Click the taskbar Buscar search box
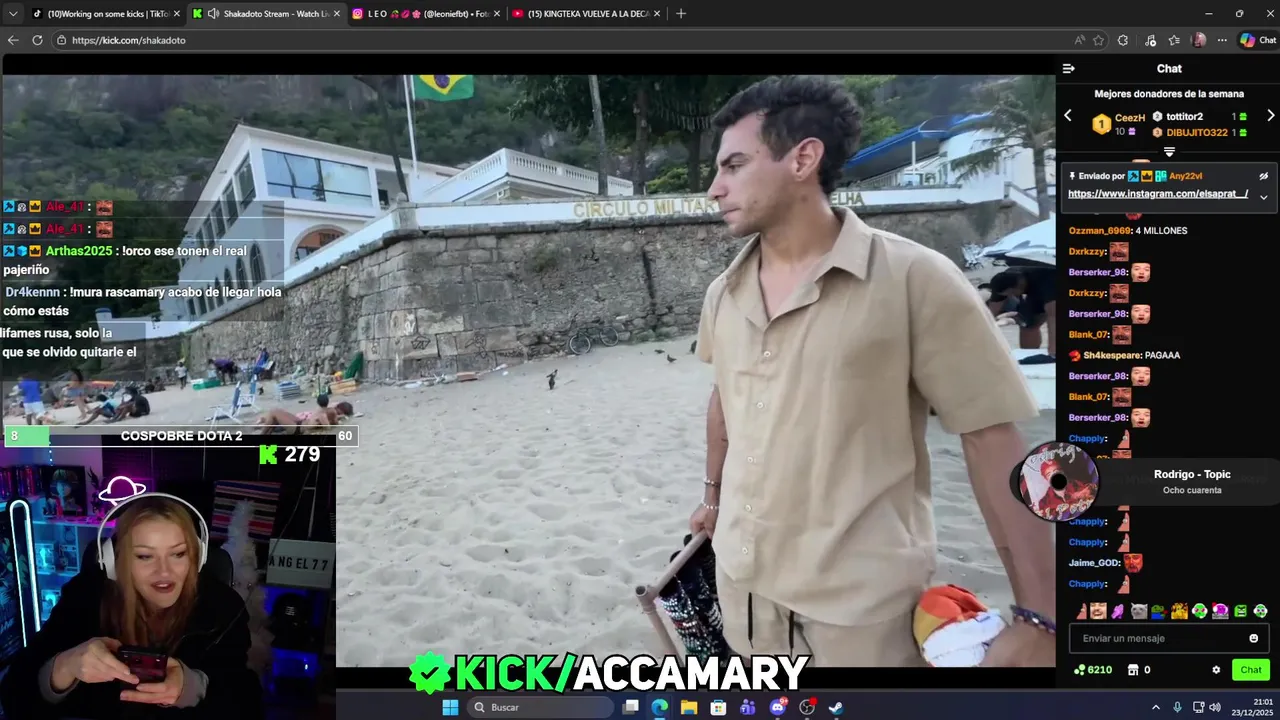Screen dimensions: 1280x720 (x=540, y=707)
